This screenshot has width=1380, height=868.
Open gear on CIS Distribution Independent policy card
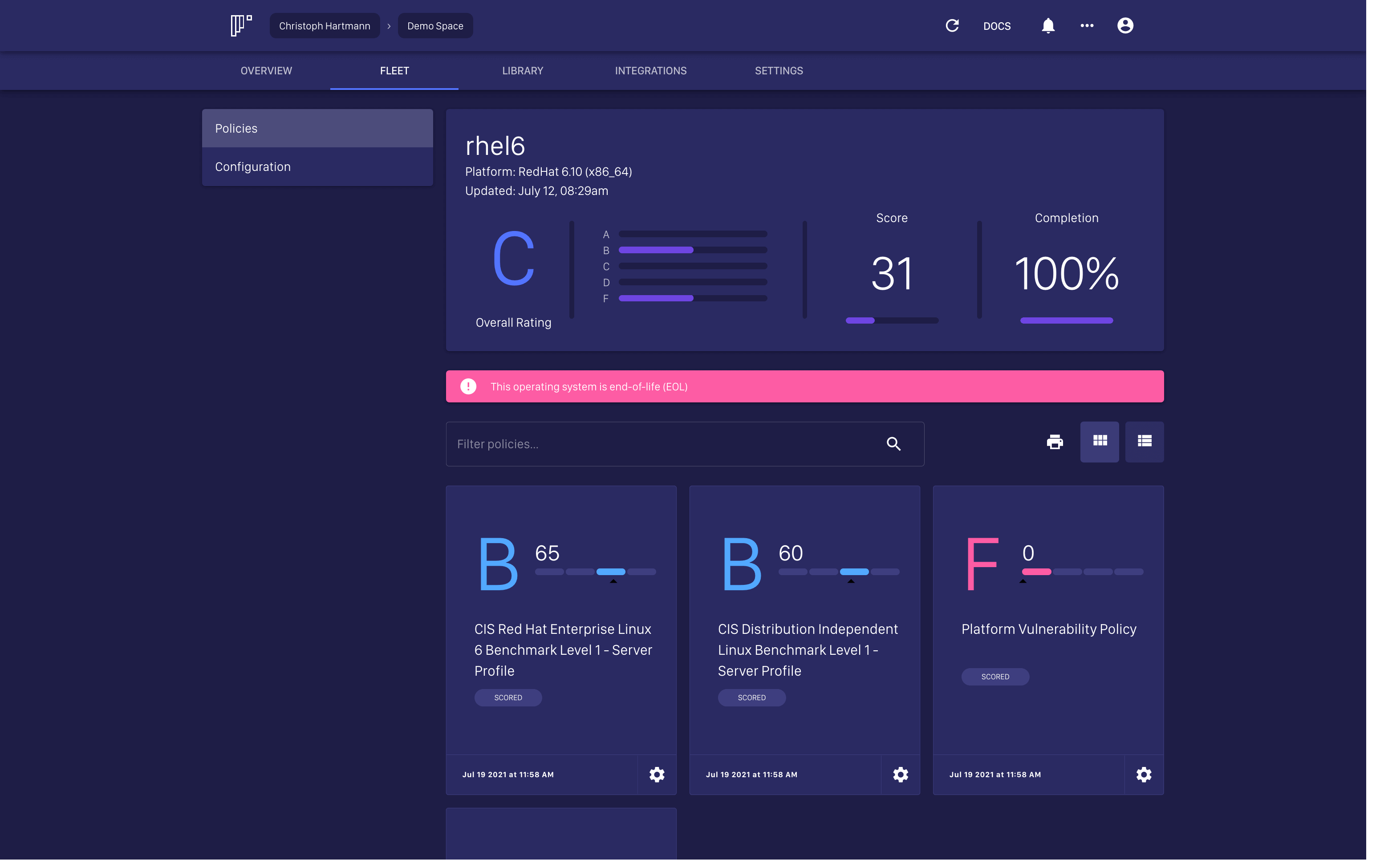pyautogui.click(x=900, y=775)
